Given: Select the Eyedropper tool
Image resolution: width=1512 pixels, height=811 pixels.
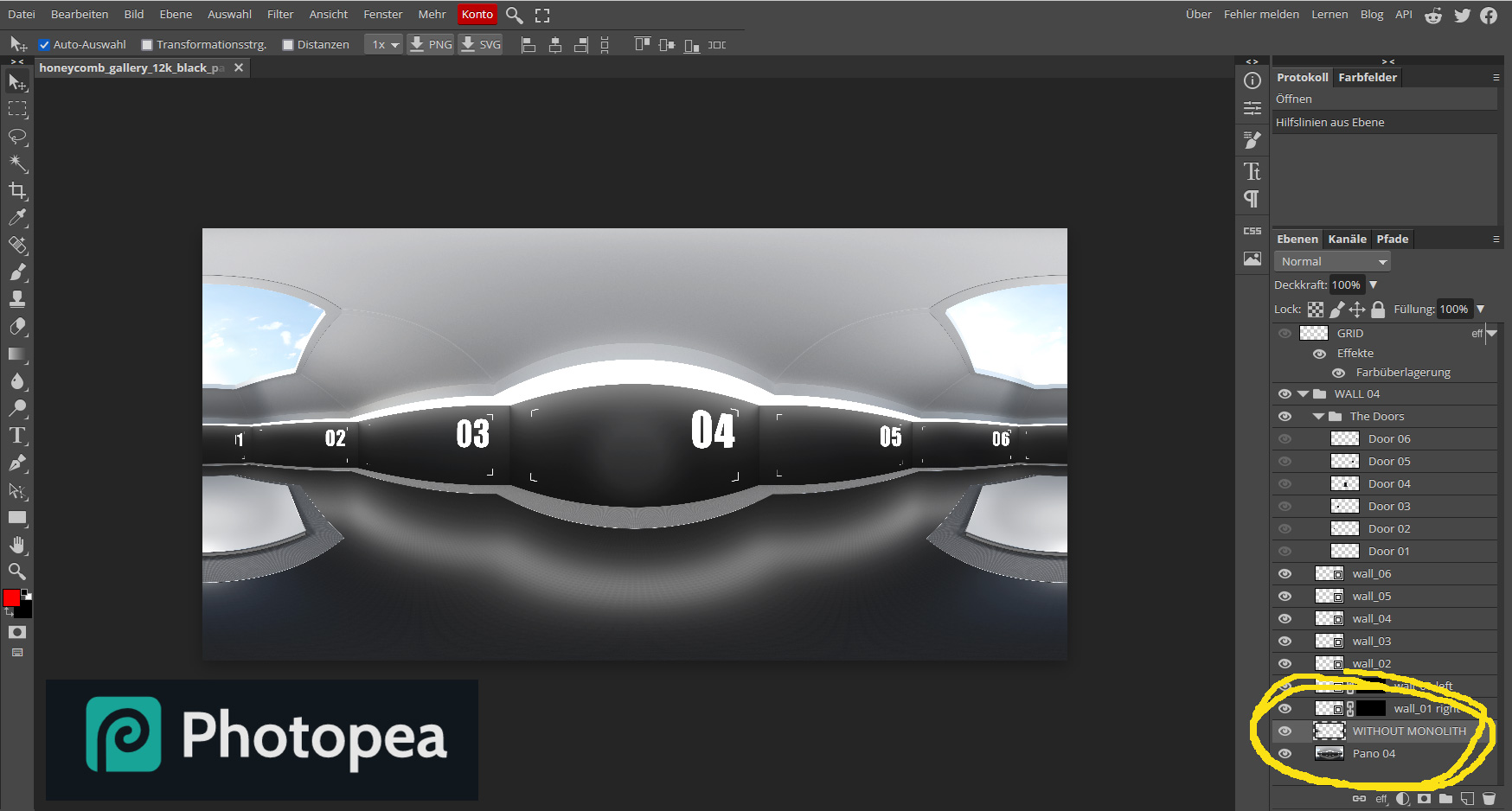Looking at the screenshot, I should click(17, 218).
